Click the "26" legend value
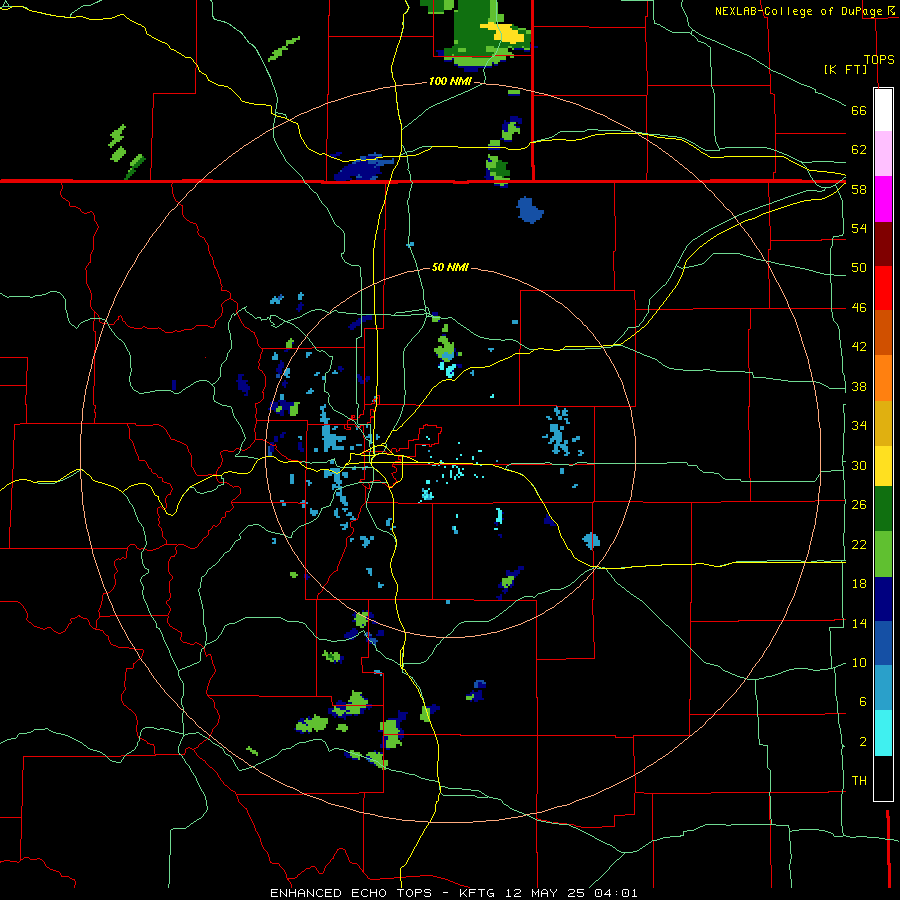The width and height of the screenshot is (900, 900). [859, 505]
